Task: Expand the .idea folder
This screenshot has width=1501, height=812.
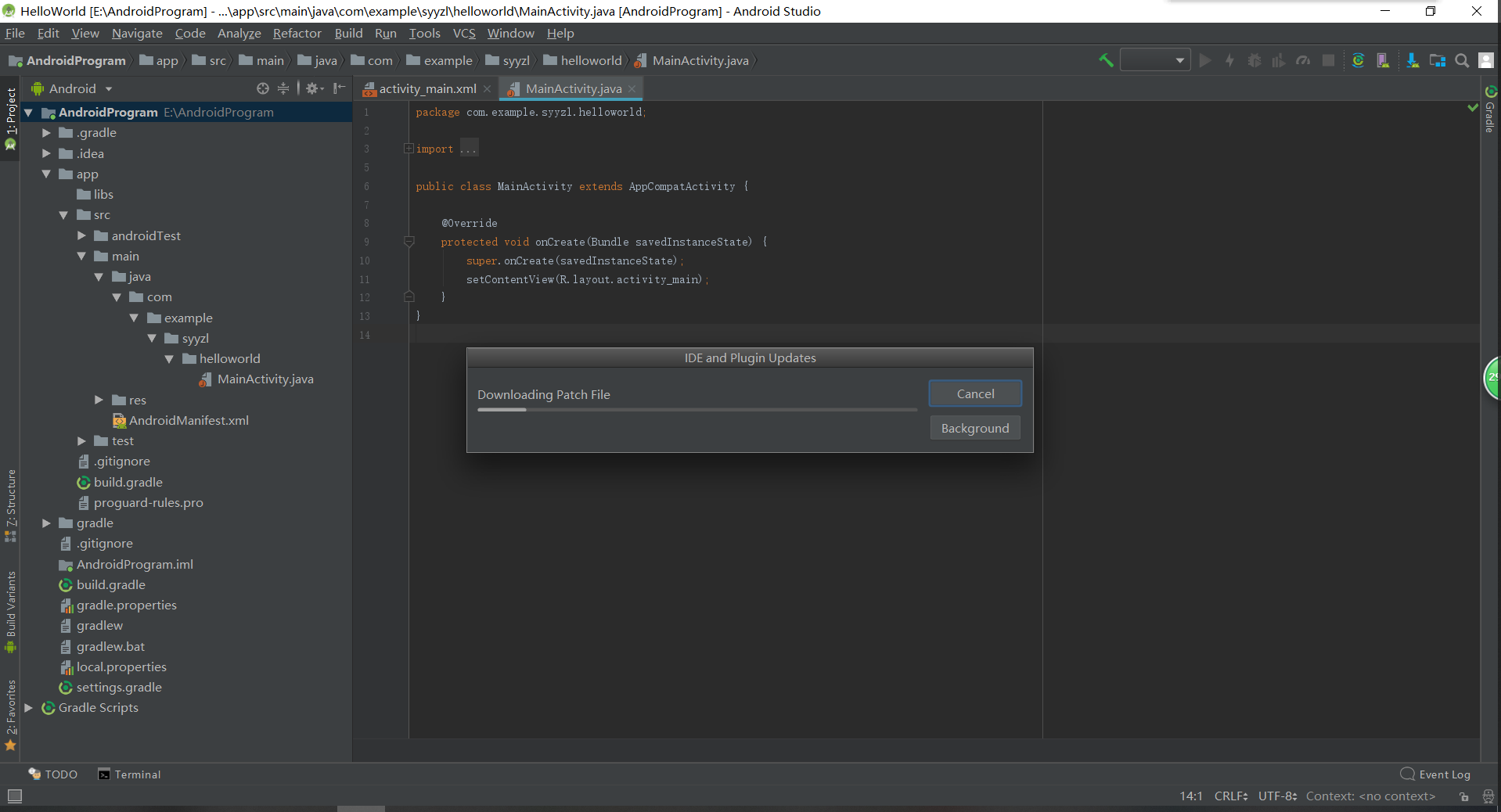Action: tap(46, 153)
